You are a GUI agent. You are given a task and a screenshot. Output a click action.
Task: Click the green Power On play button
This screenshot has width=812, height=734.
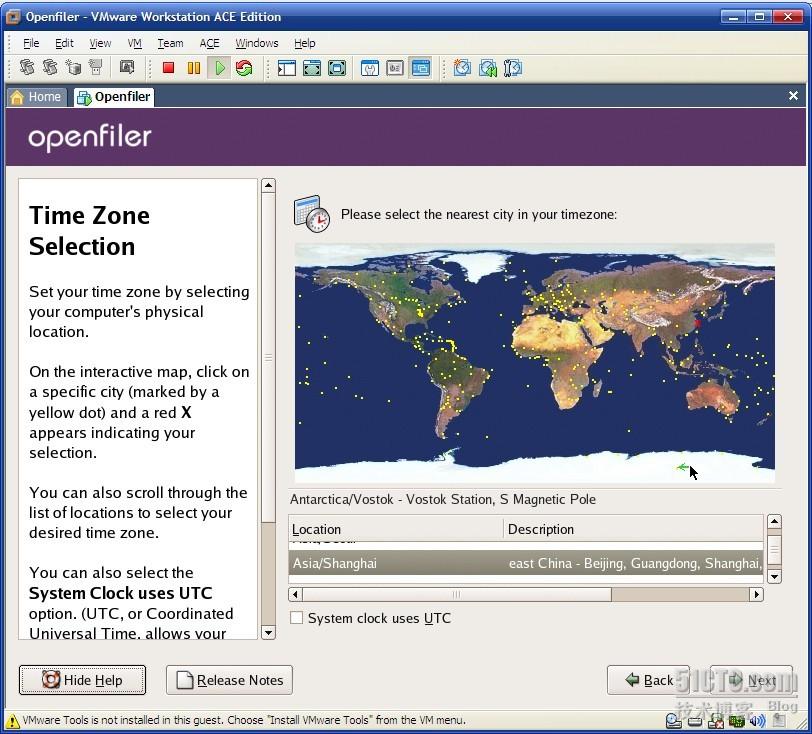point(220,68)
